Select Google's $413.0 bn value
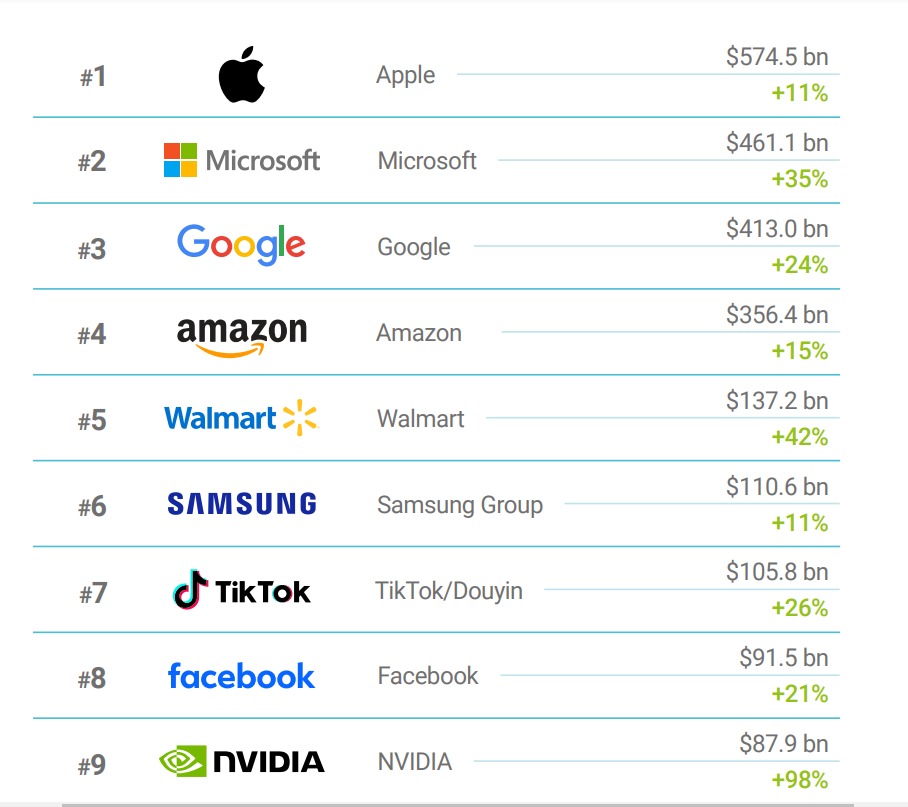Viewport: 908px width, 807px height. click(777, 229)
